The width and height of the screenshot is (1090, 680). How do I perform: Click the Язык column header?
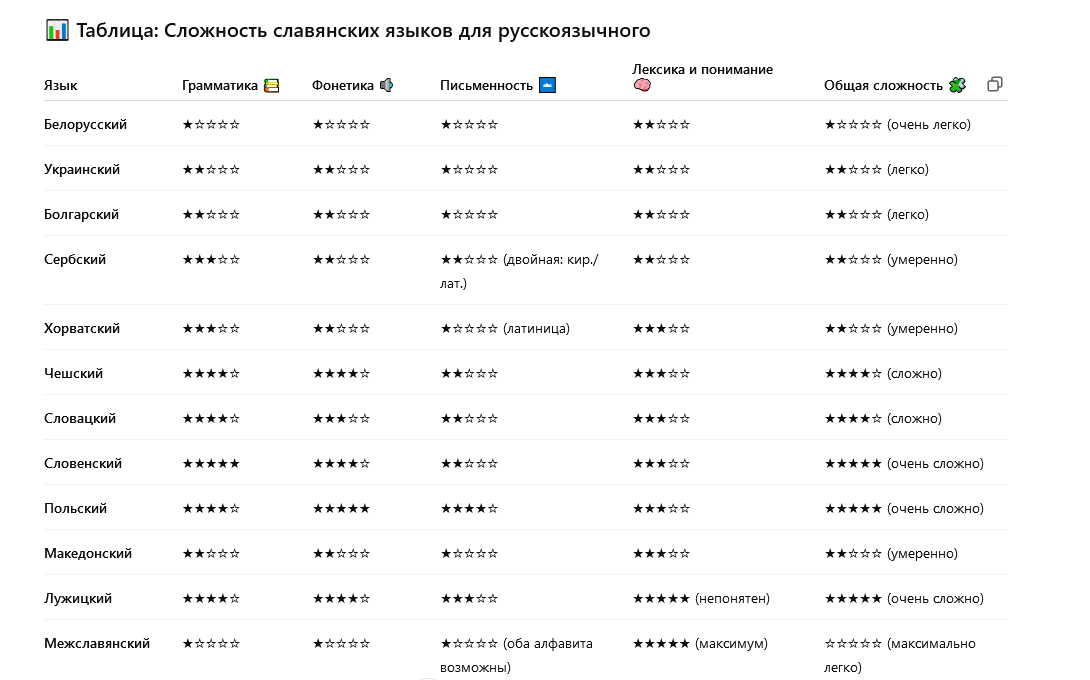pyautogui.click(x=61, y=86)
